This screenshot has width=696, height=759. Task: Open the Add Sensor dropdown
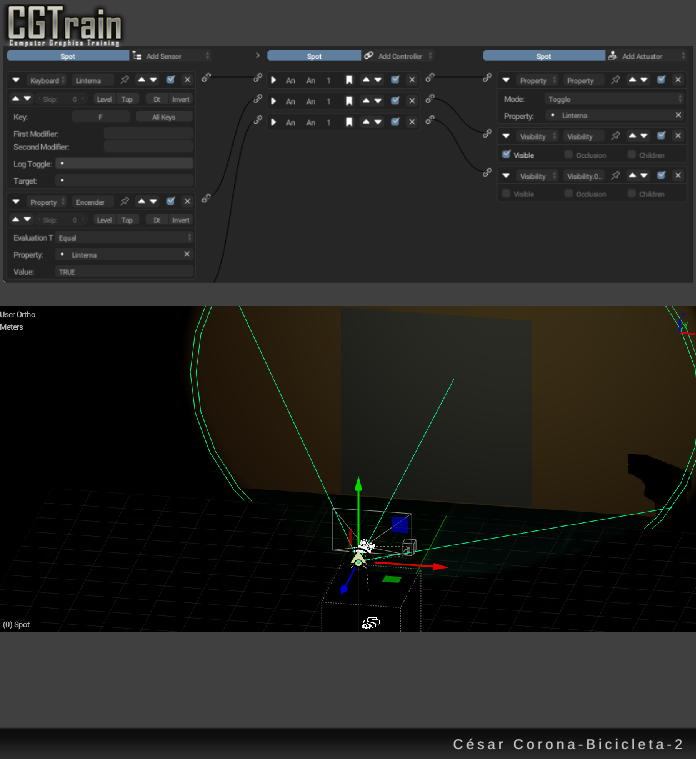pyautogui.click(x=172, y=56)
